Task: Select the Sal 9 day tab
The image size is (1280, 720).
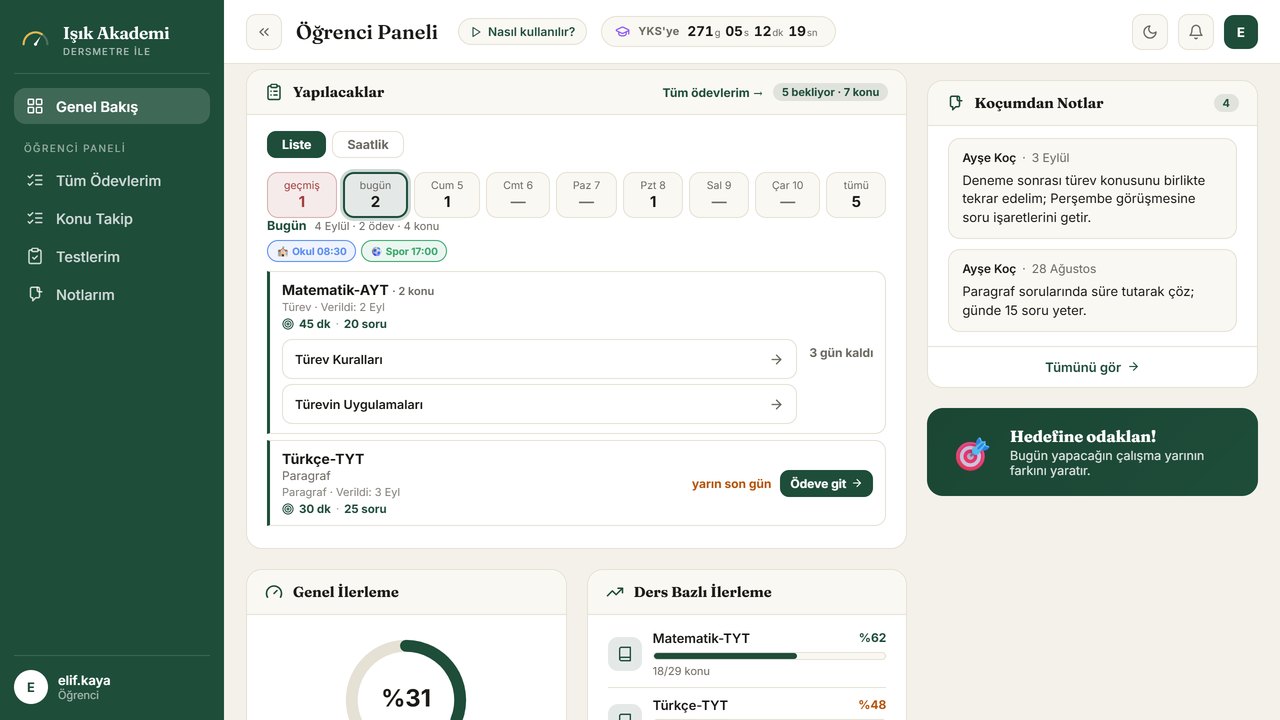Action: (x=719, y=195)
